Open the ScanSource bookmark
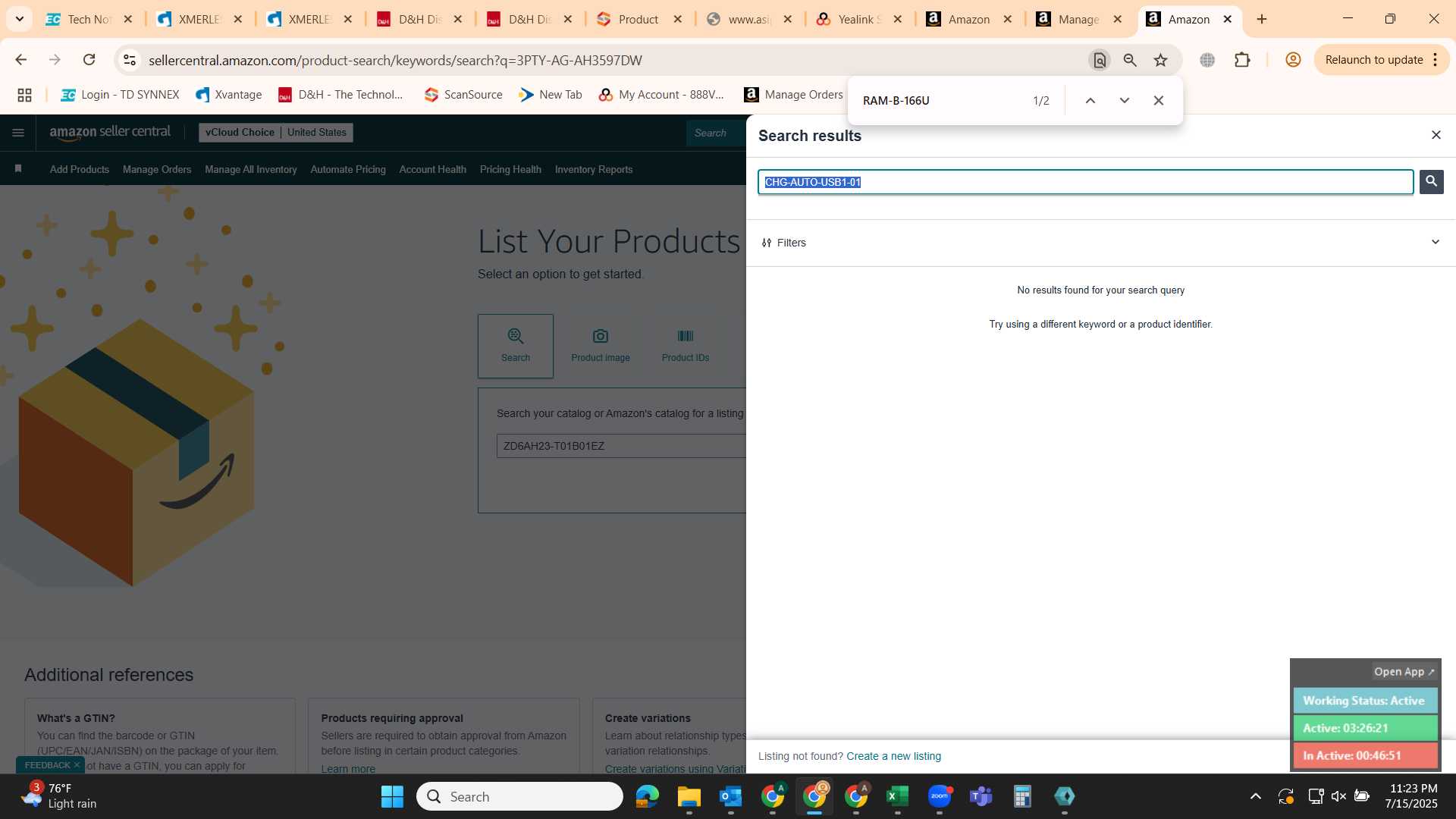The image size is (1456, 819). tap(463, 95)
